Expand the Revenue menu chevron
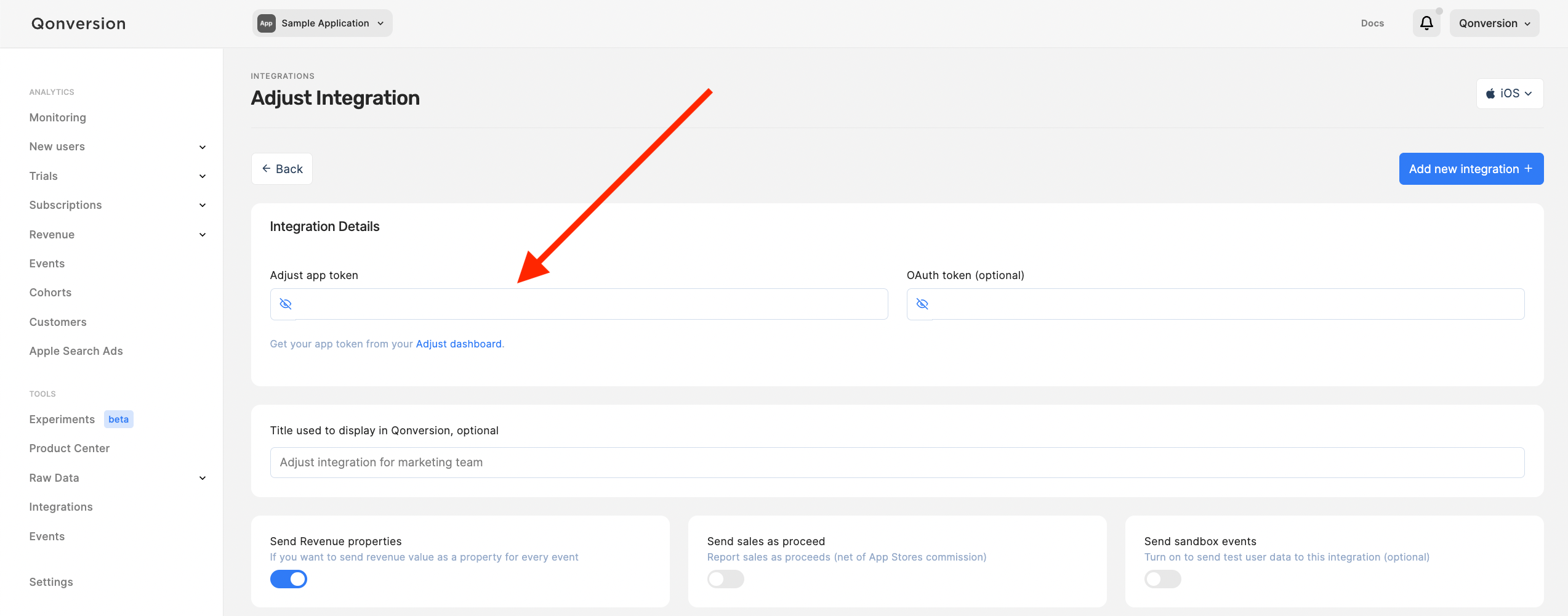 203,235
